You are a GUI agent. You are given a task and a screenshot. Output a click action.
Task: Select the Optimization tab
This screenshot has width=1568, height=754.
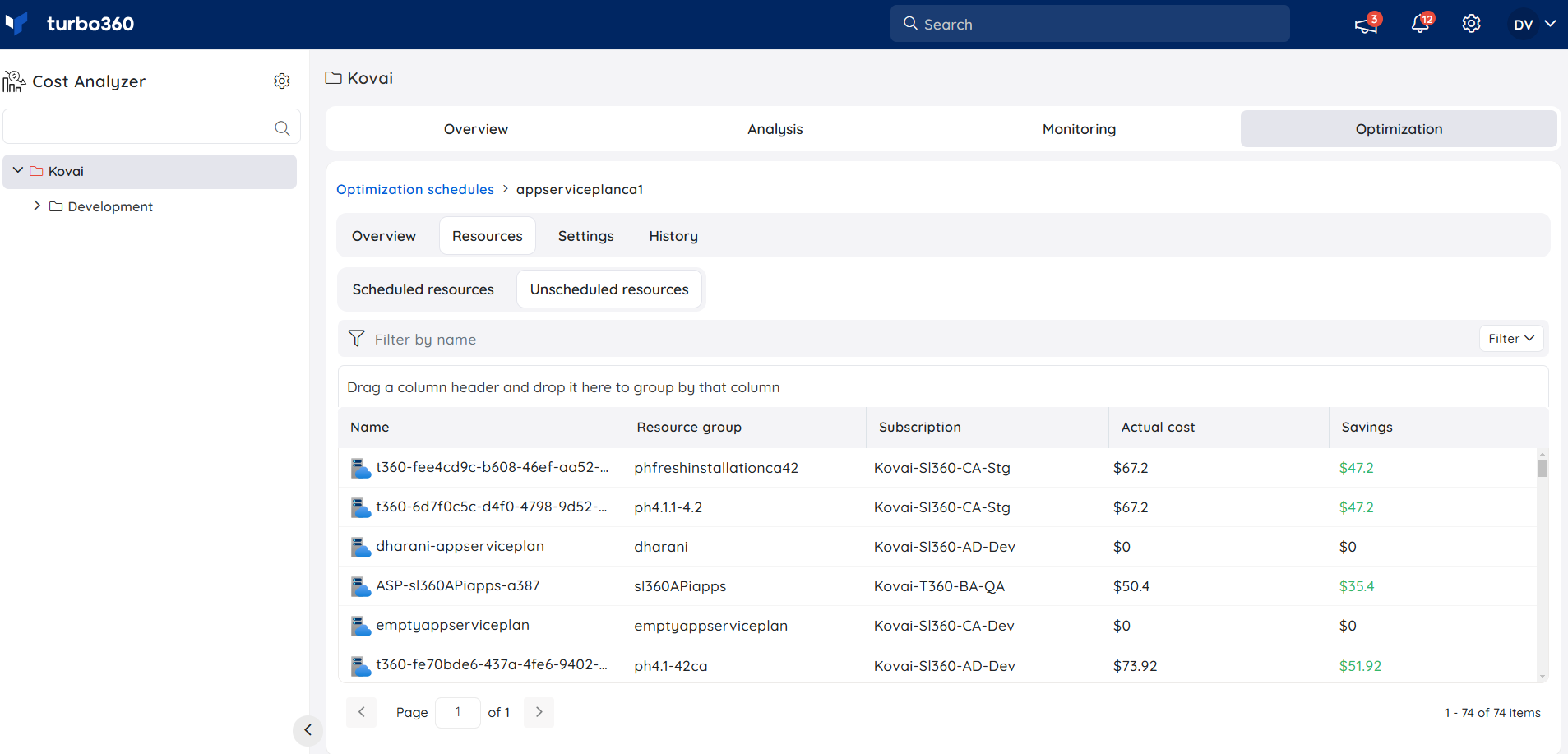coord(1399,129)
